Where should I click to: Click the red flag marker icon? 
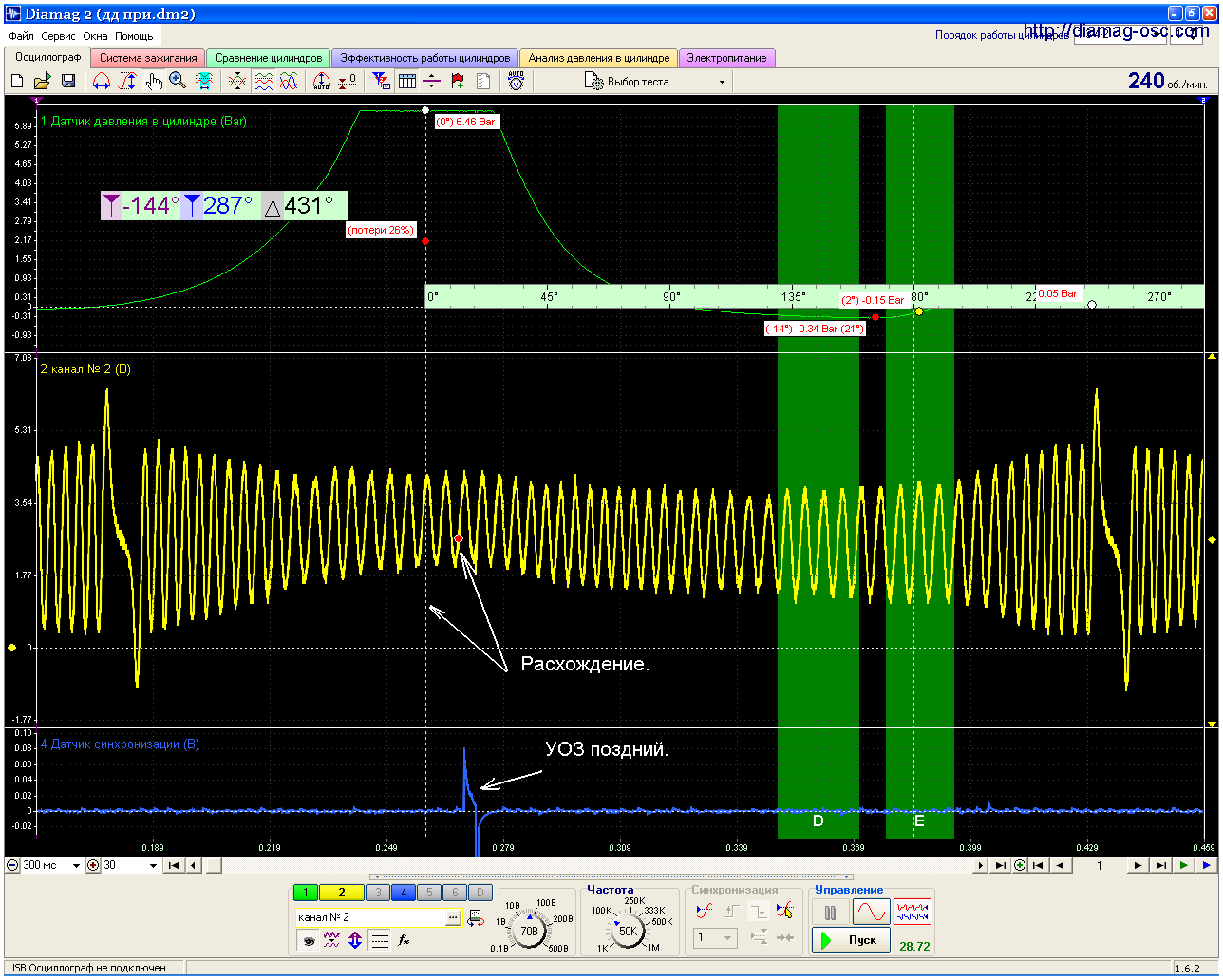(458, 82)
